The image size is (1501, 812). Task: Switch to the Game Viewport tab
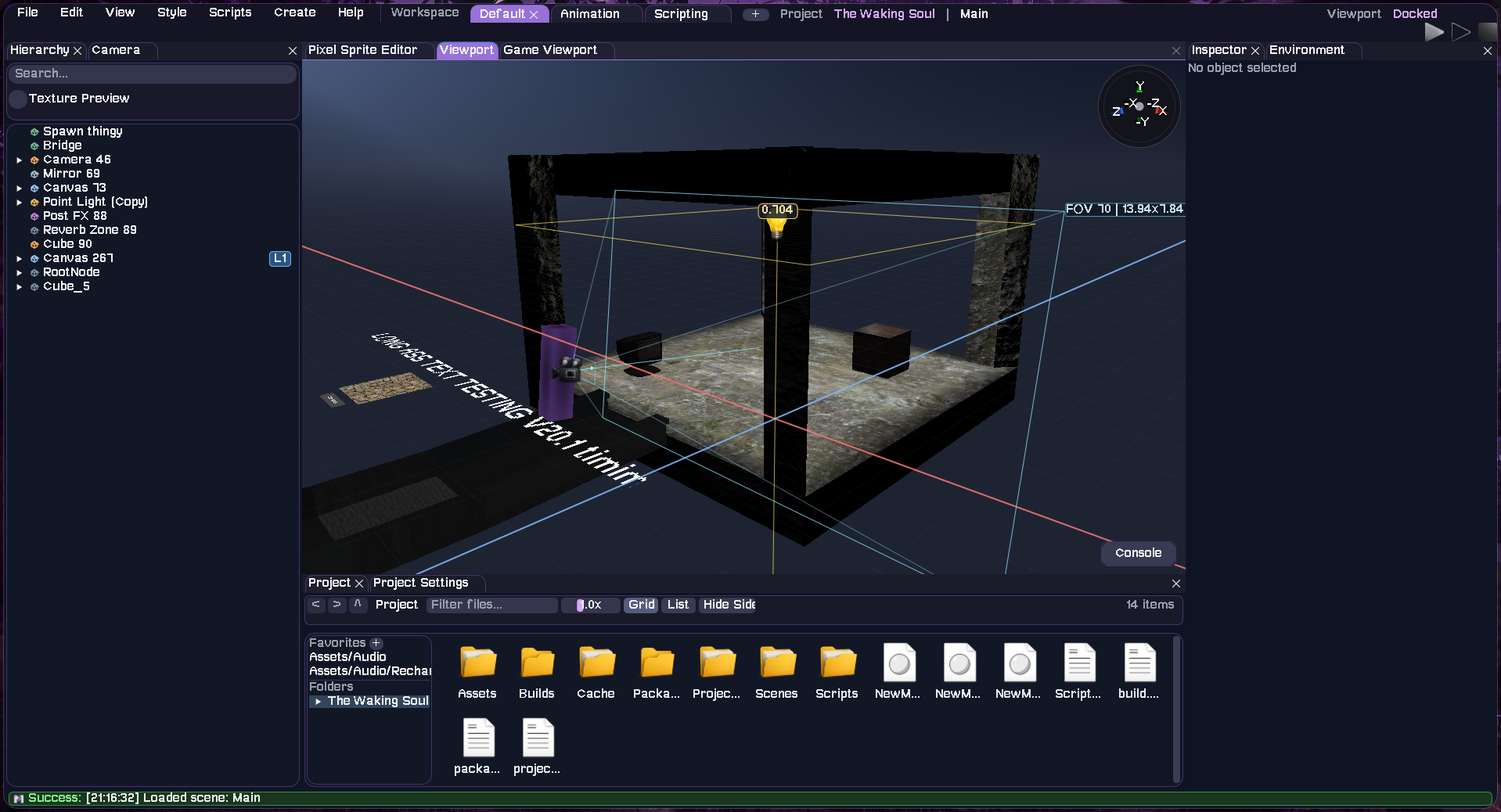551,50
